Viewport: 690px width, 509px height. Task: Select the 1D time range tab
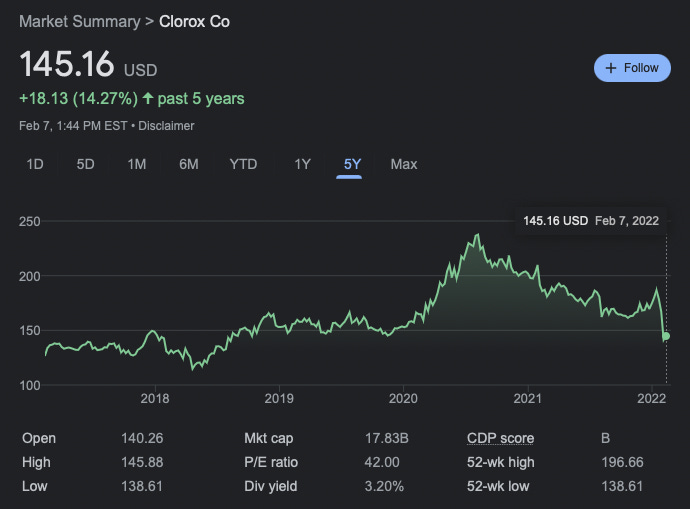[35, 164]
